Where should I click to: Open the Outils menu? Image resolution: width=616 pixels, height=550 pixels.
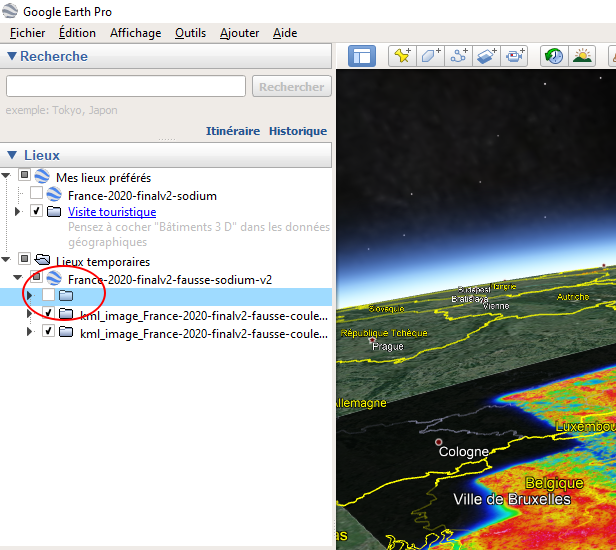coord(191,33)
